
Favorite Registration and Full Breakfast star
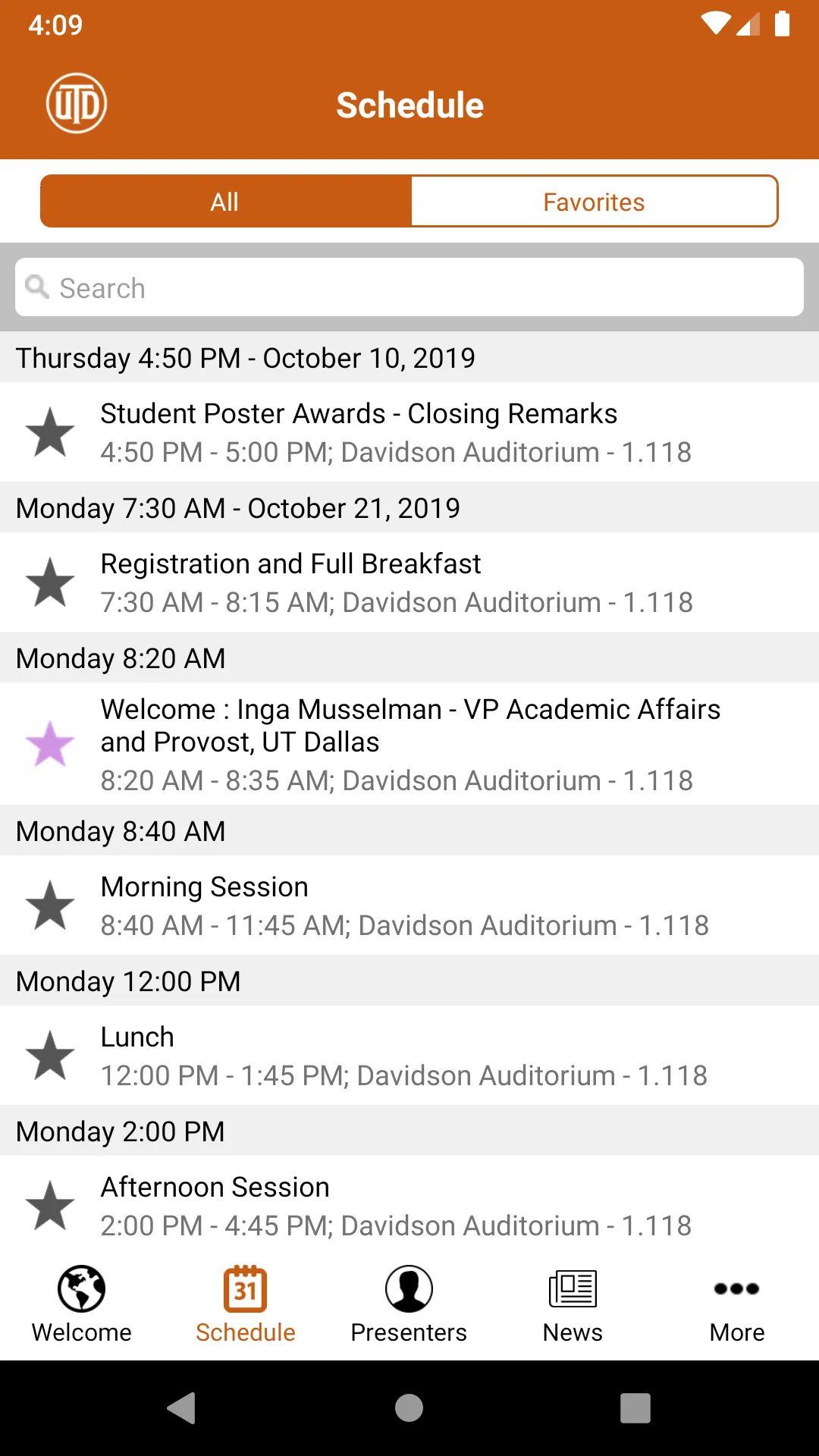click(50, 582)
